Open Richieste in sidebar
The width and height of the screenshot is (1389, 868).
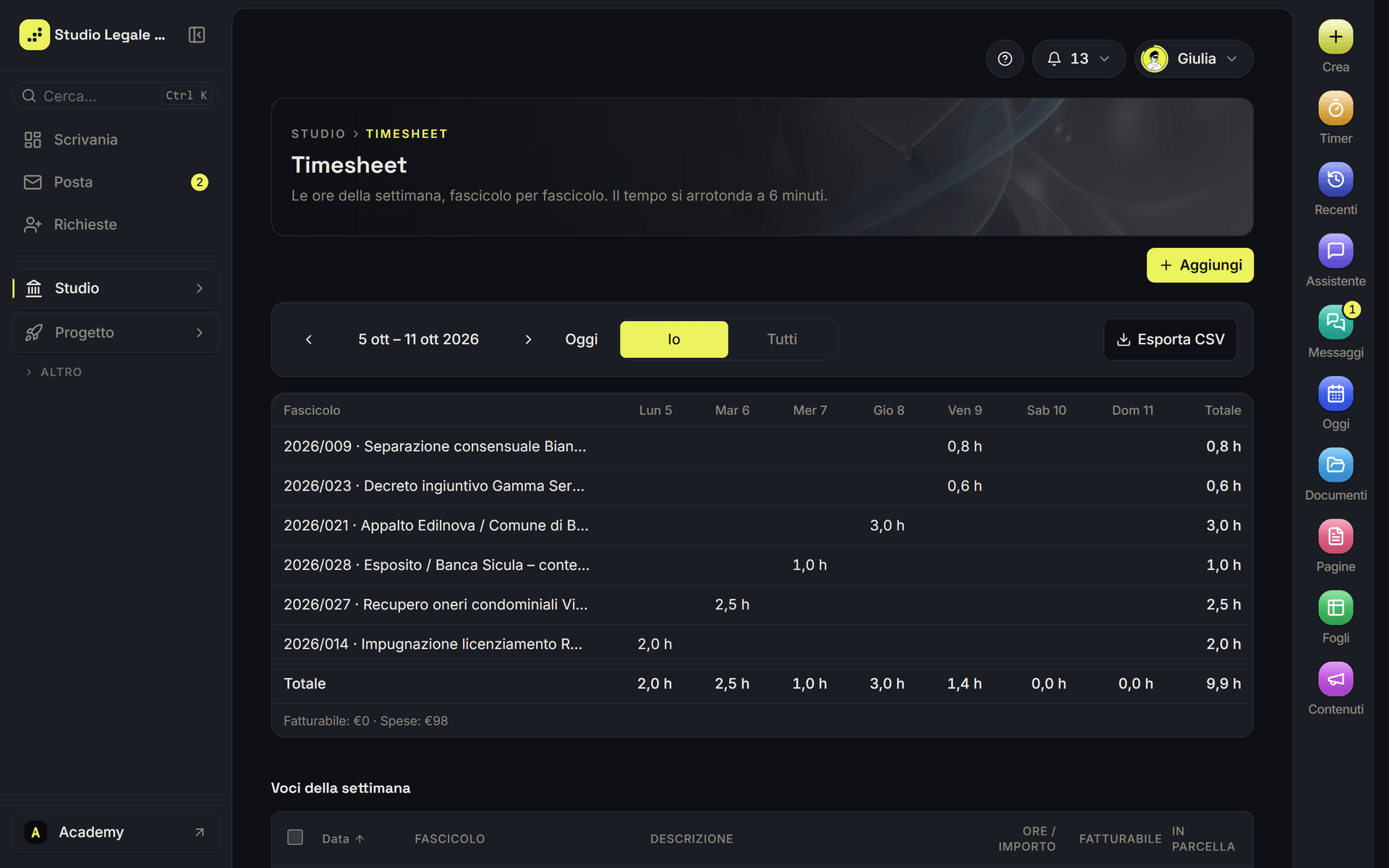(x=116, y=225)
